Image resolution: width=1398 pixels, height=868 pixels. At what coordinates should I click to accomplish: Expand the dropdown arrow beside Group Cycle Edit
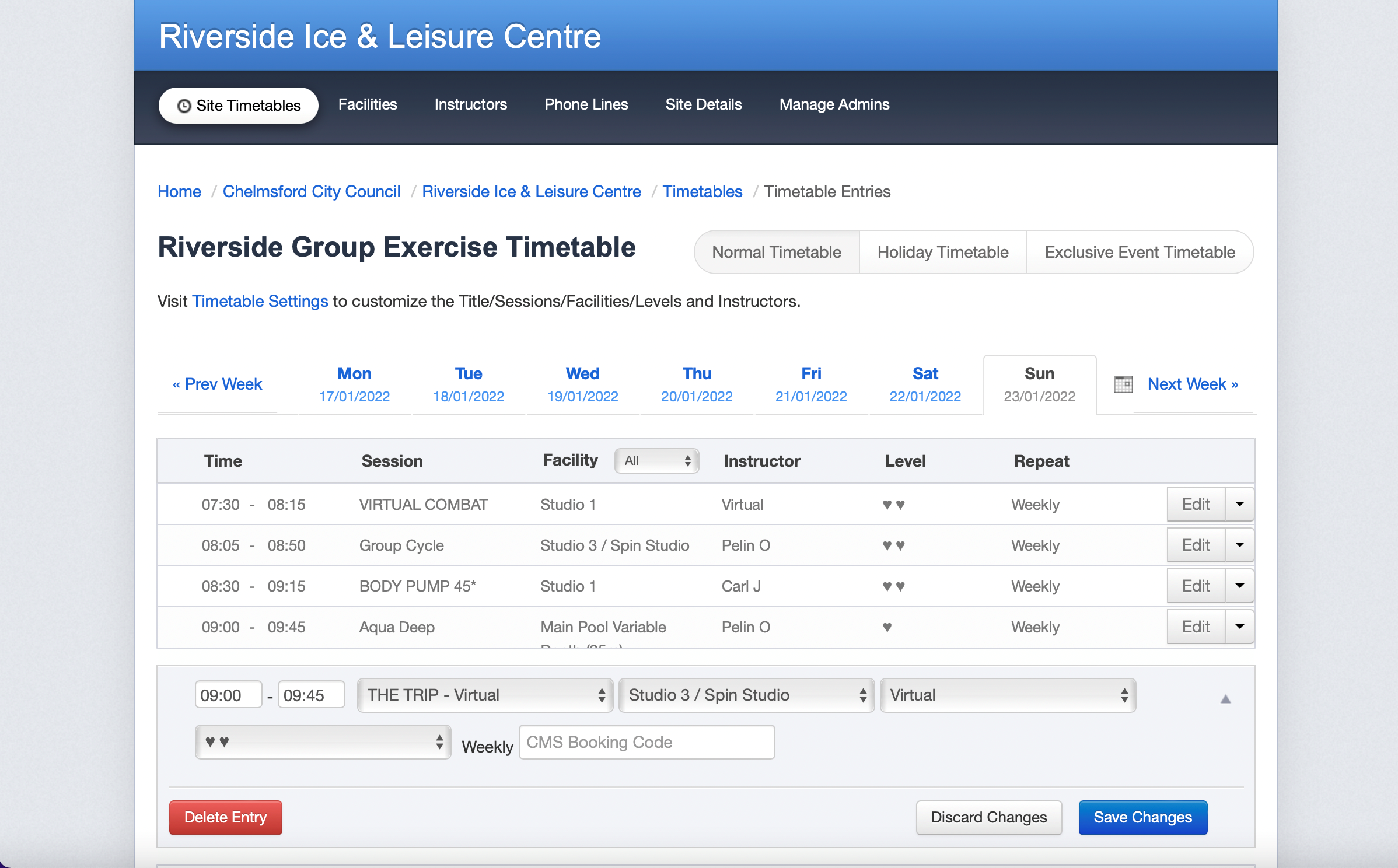pyautogui.click(x=1240, y=545)
